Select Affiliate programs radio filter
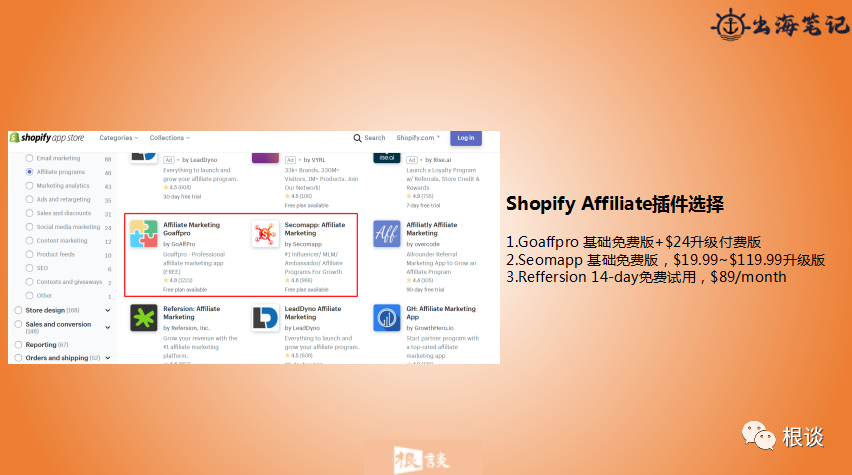The image size is (852, 475). [29, 172]
